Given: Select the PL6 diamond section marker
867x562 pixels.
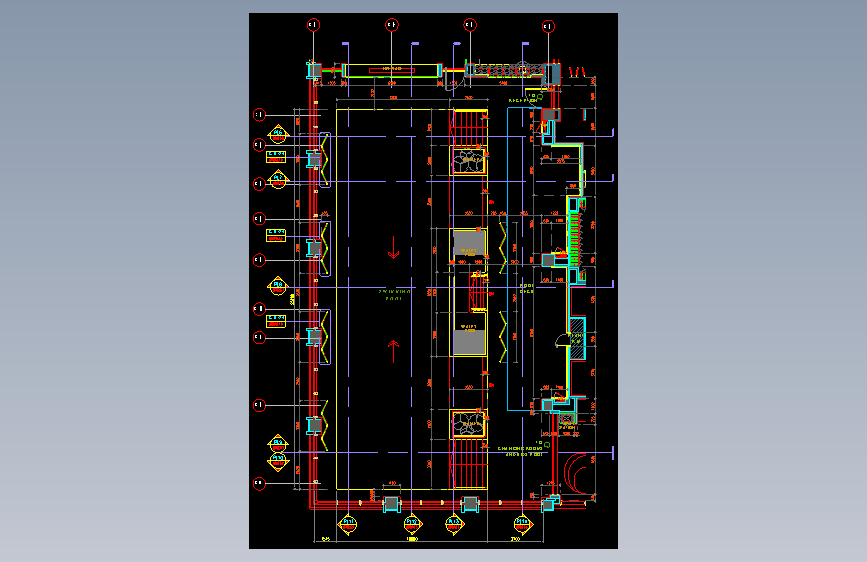Looking at the screenshot, I should pos(278,134).
